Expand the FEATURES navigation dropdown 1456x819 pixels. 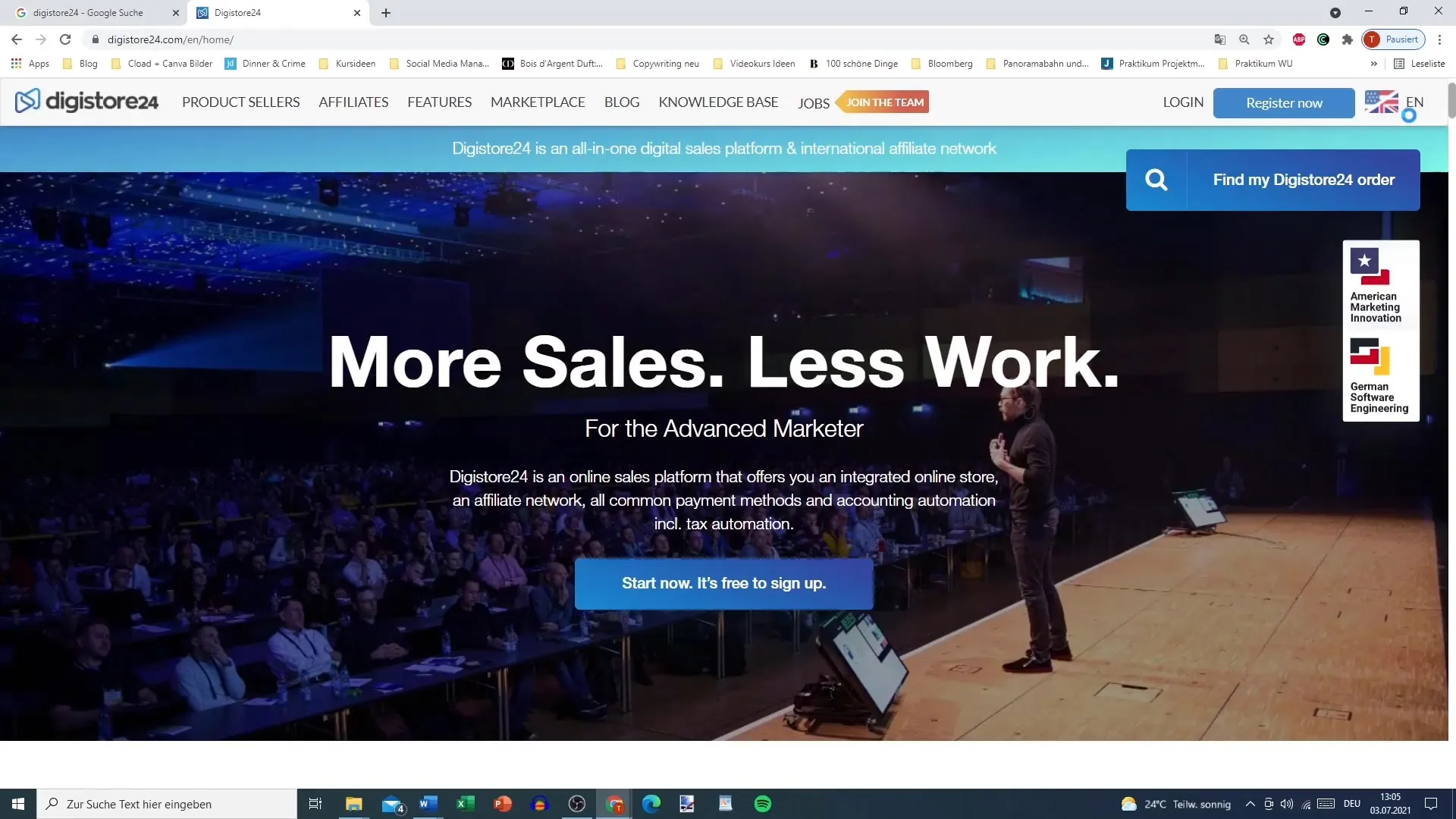tap(439, 102)
